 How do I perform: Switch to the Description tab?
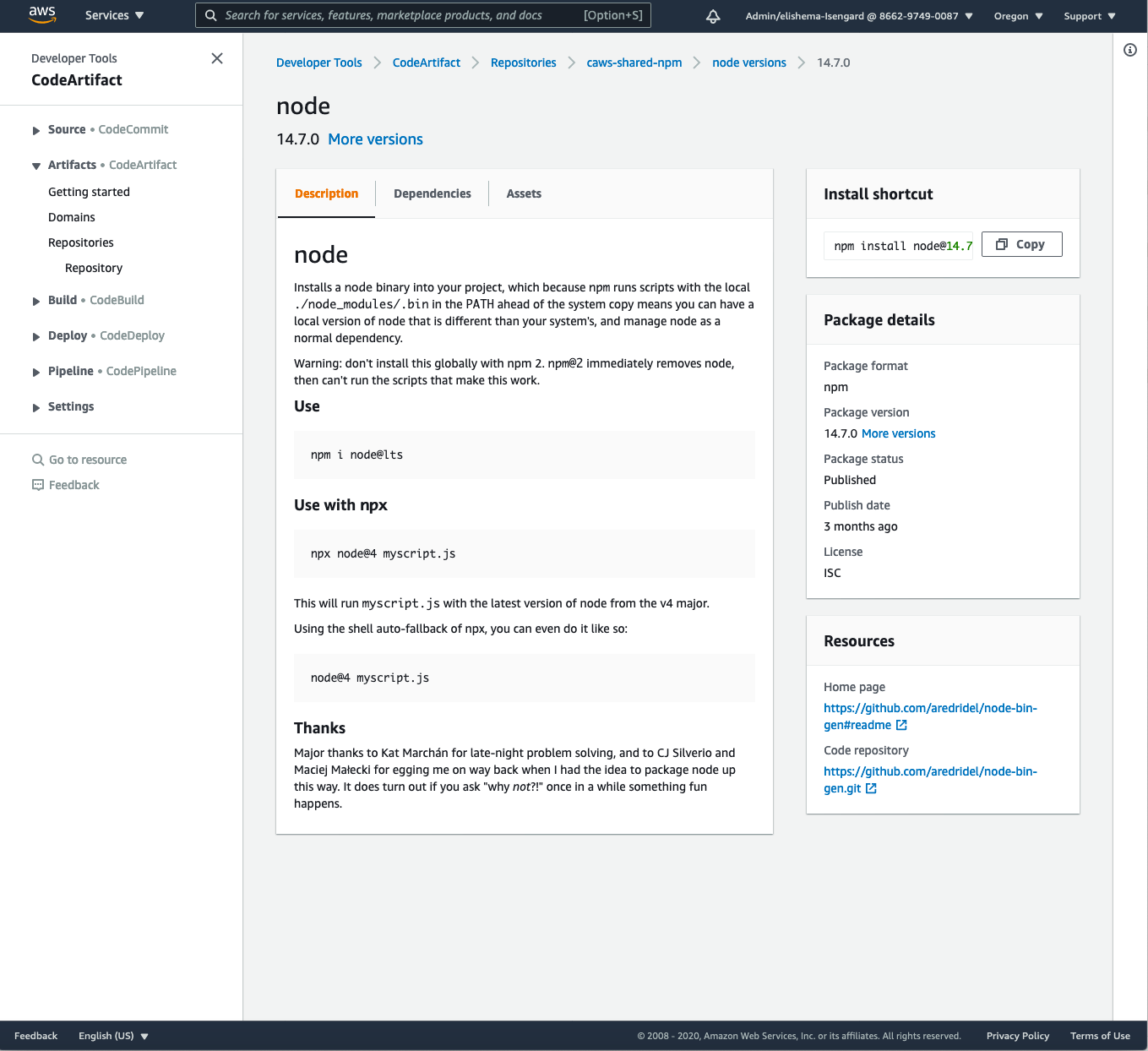(326, 193)
